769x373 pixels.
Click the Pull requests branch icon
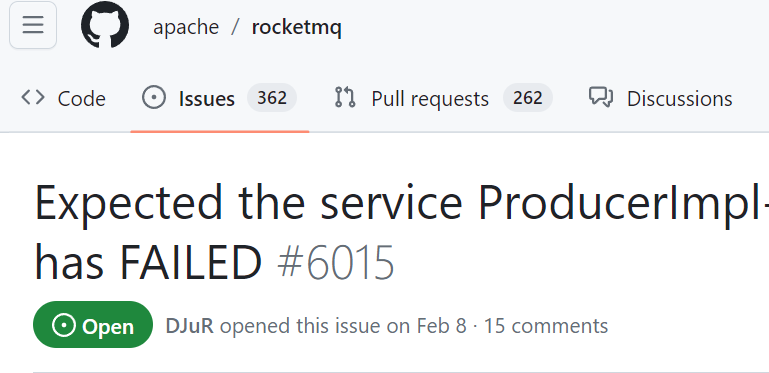[345, 98]
